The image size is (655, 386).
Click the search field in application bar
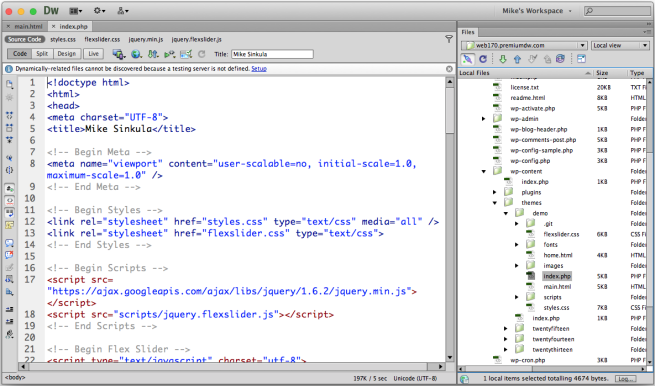pyautogui.click(x=618, y=11)
